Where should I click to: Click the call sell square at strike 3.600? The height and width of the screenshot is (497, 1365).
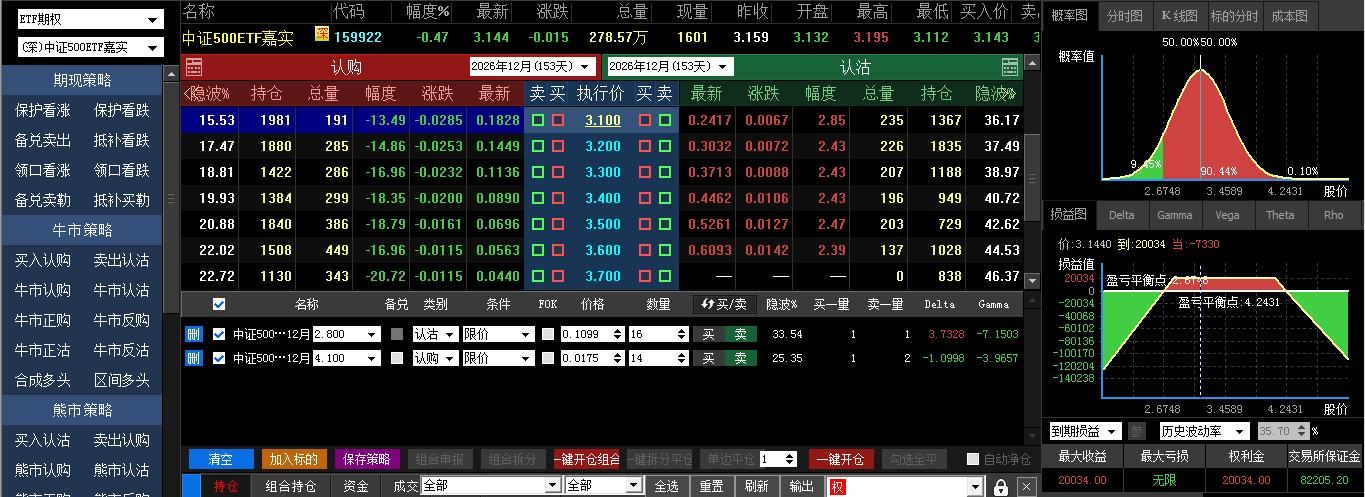point(539,250)
